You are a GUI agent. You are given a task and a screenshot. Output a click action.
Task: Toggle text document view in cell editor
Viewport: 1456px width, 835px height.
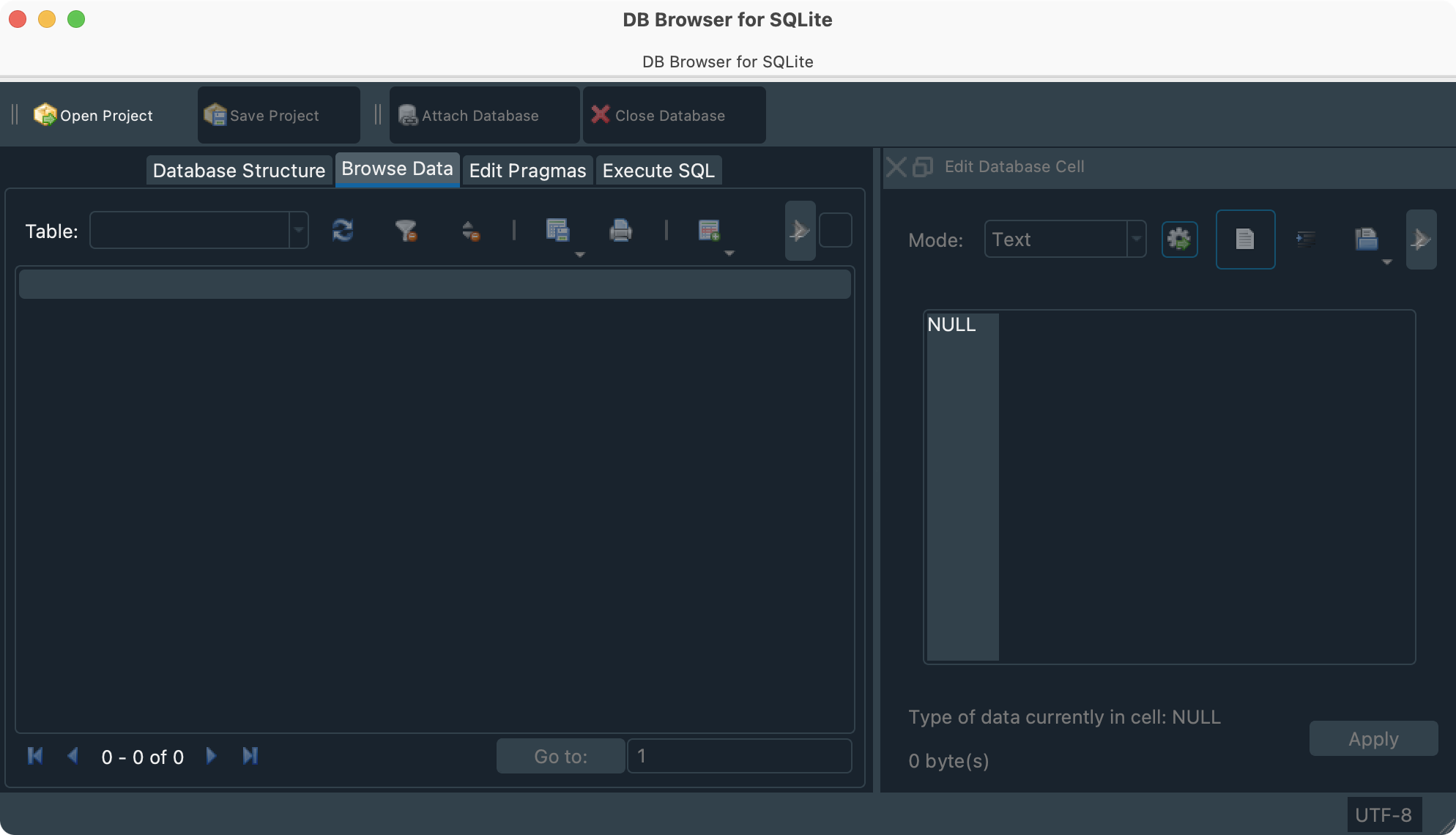click(1245, 239)
